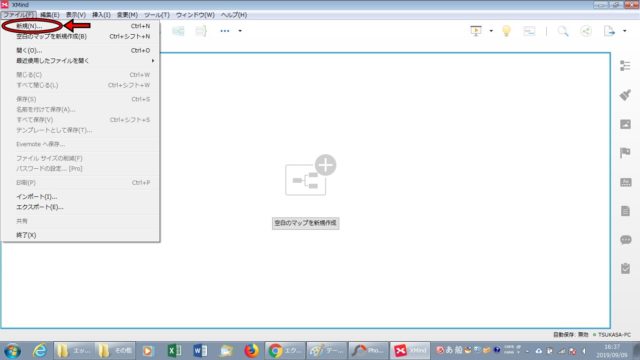Open the export dropdown arrow
This screenshot has width=640, height=360.
pyautogui.click(x=624, y=31)
